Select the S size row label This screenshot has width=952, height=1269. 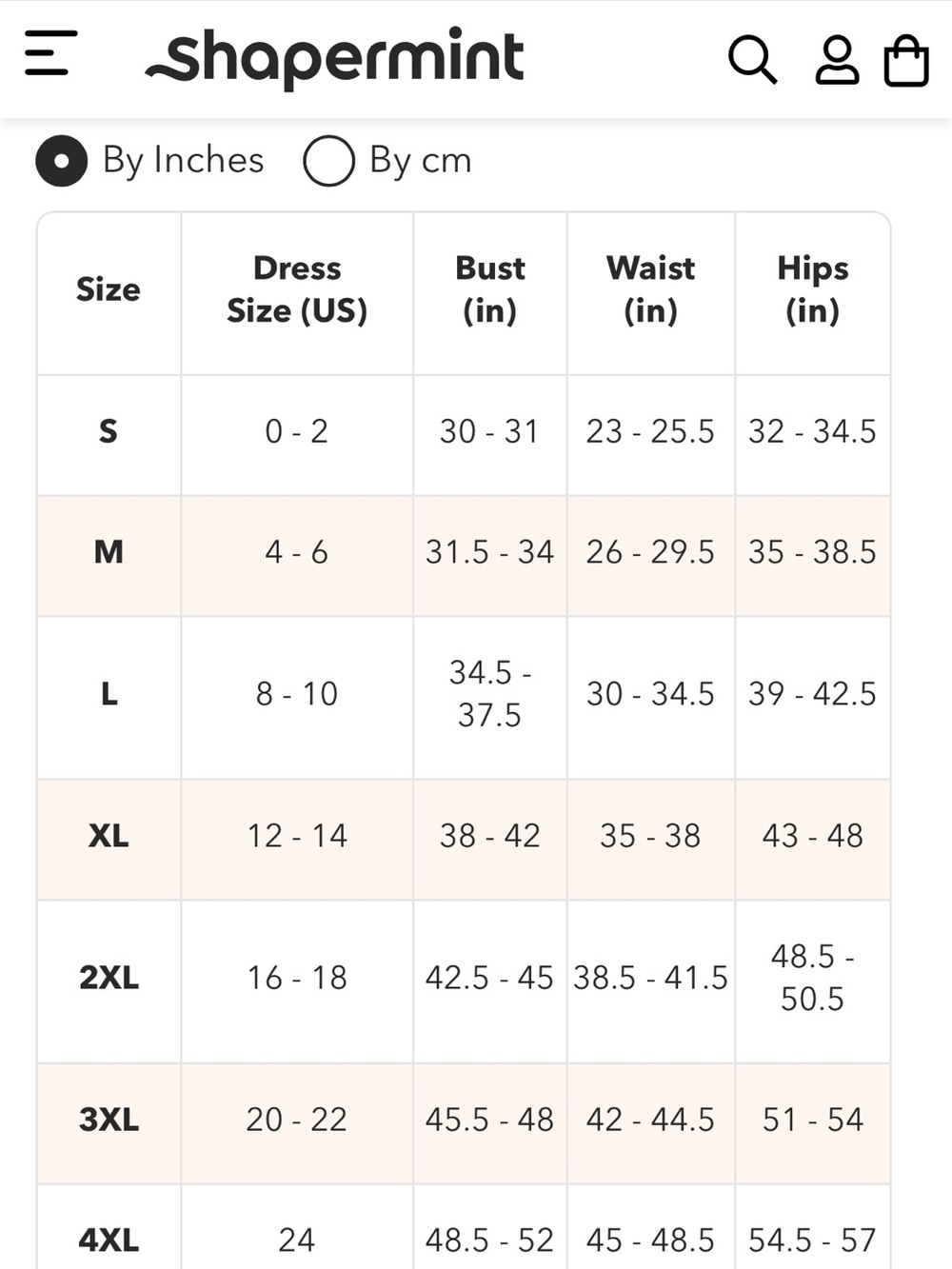pos(109,431)
